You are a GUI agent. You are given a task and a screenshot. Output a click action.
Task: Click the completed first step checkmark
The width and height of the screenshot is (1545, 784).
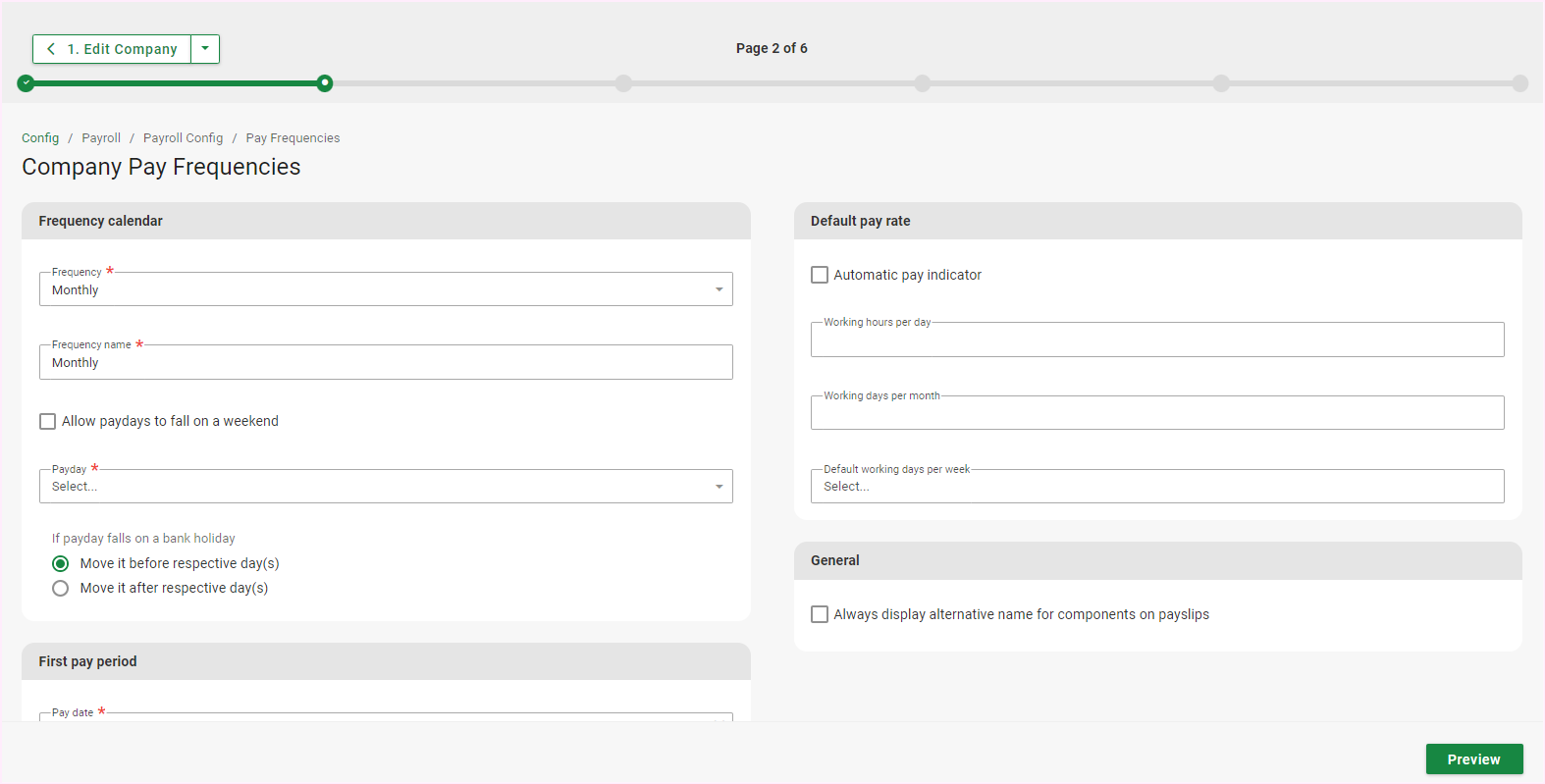pos(27,83)
